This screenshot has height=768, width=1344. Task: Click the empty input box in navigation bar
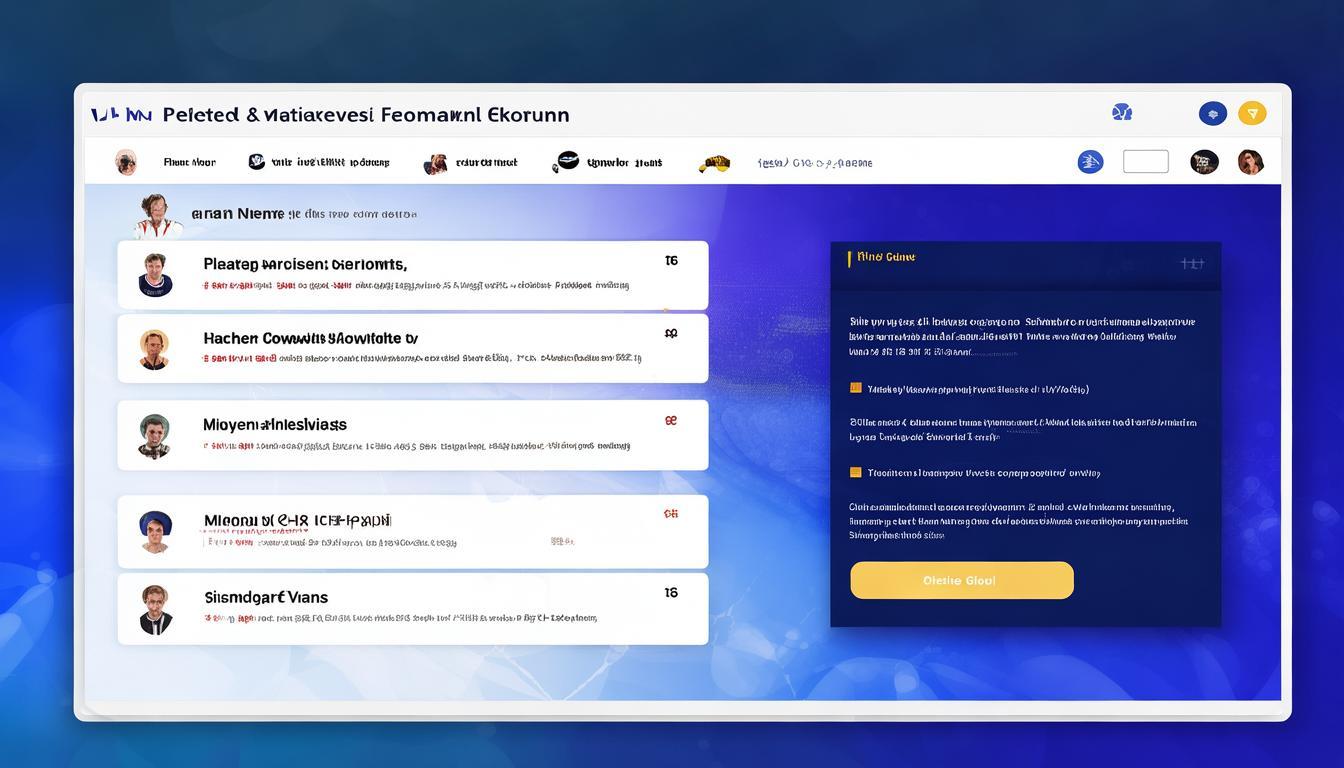coord(1145,162)
